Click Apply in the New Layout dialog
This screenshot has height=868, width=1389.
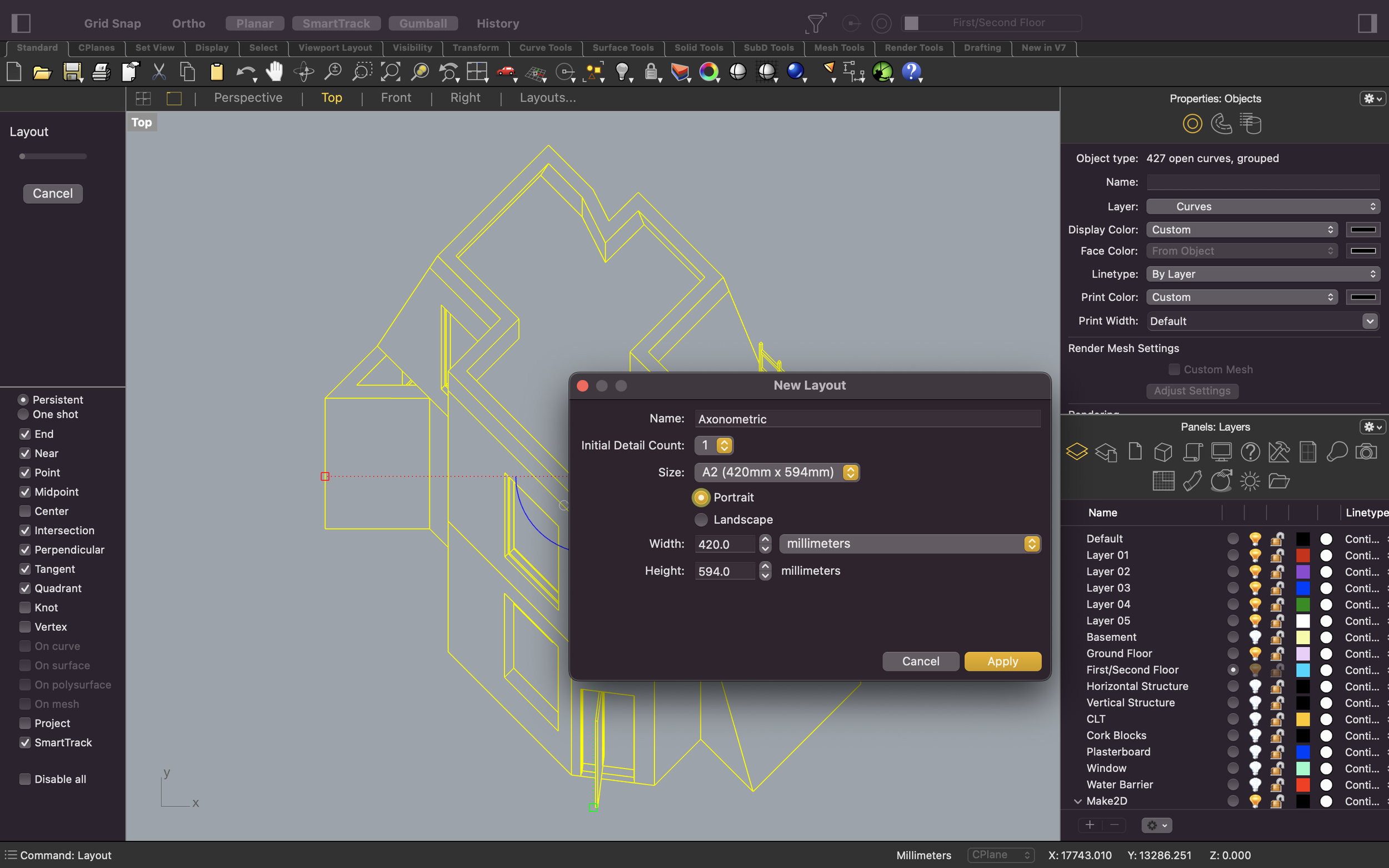(x=1002, y=661)
